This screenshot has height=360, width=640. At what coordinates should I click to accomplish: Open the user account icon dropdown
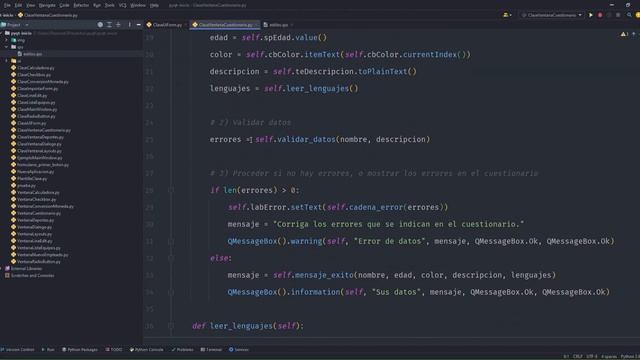tap(507, 15)
